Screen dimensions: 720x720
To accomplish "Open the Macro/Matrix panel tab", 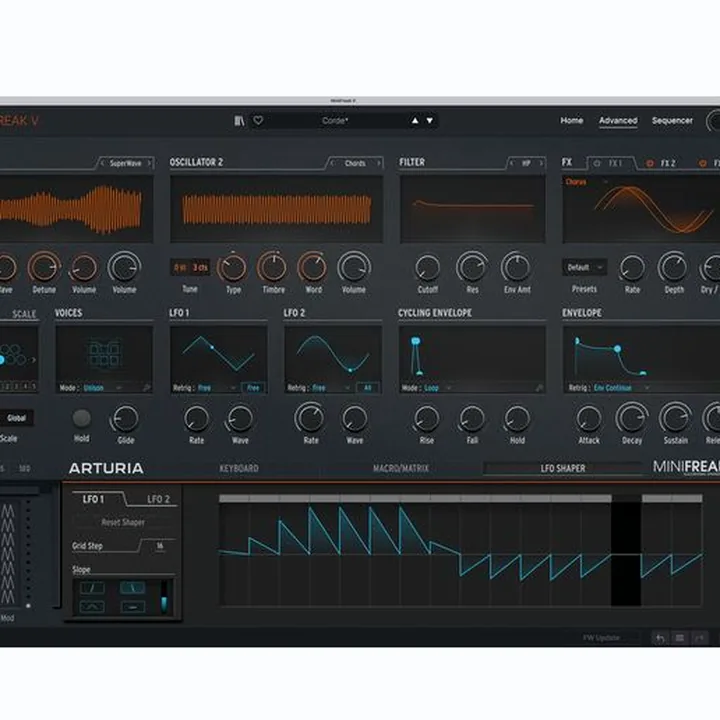I will pos(401,468).
